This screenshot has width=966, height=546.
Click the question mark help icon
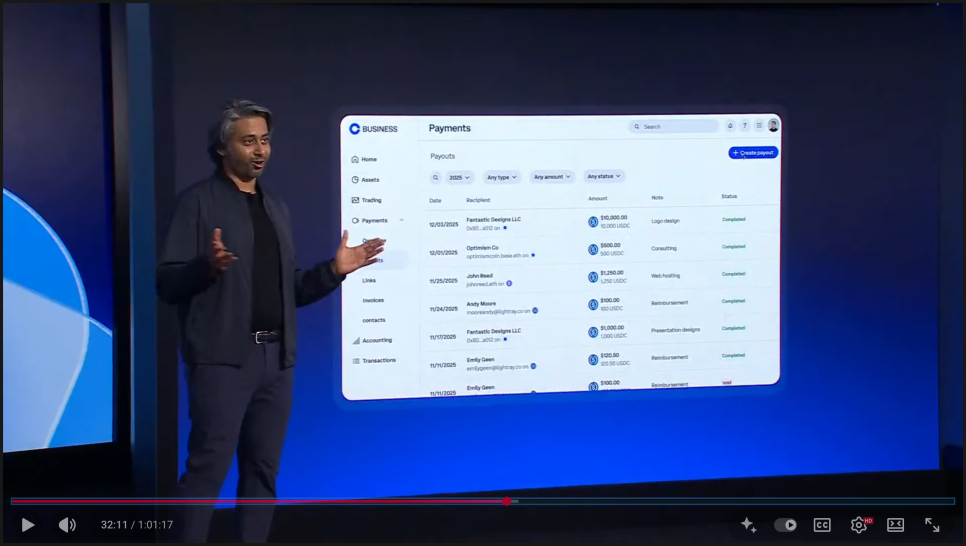click(744, 126)
